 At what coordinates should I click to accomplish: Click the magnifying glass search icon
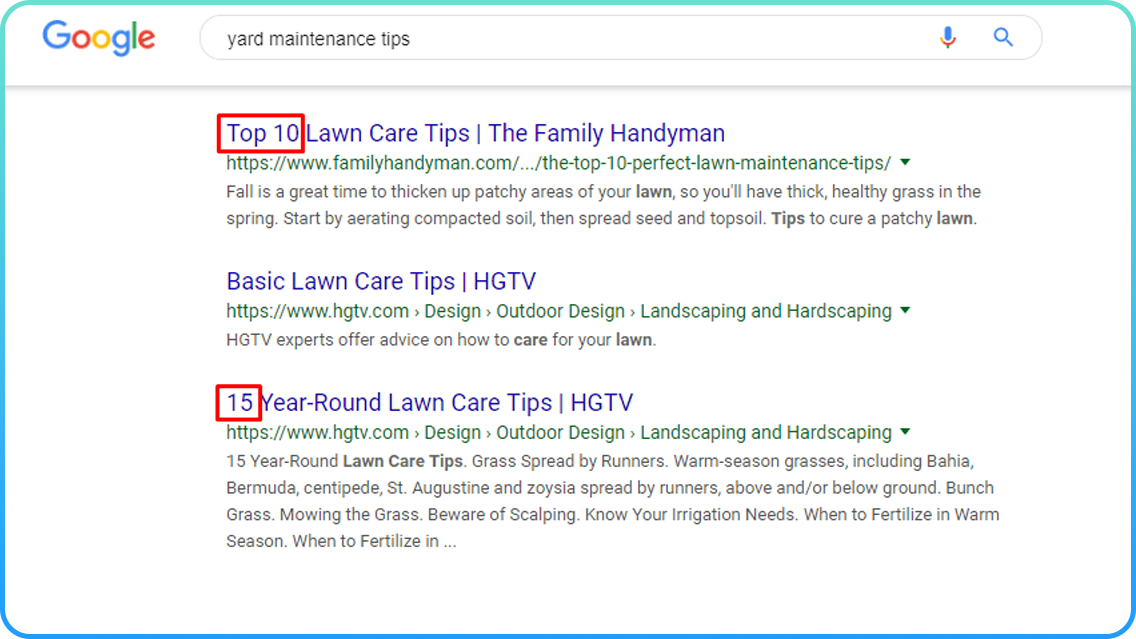(x=1003, y=38)
